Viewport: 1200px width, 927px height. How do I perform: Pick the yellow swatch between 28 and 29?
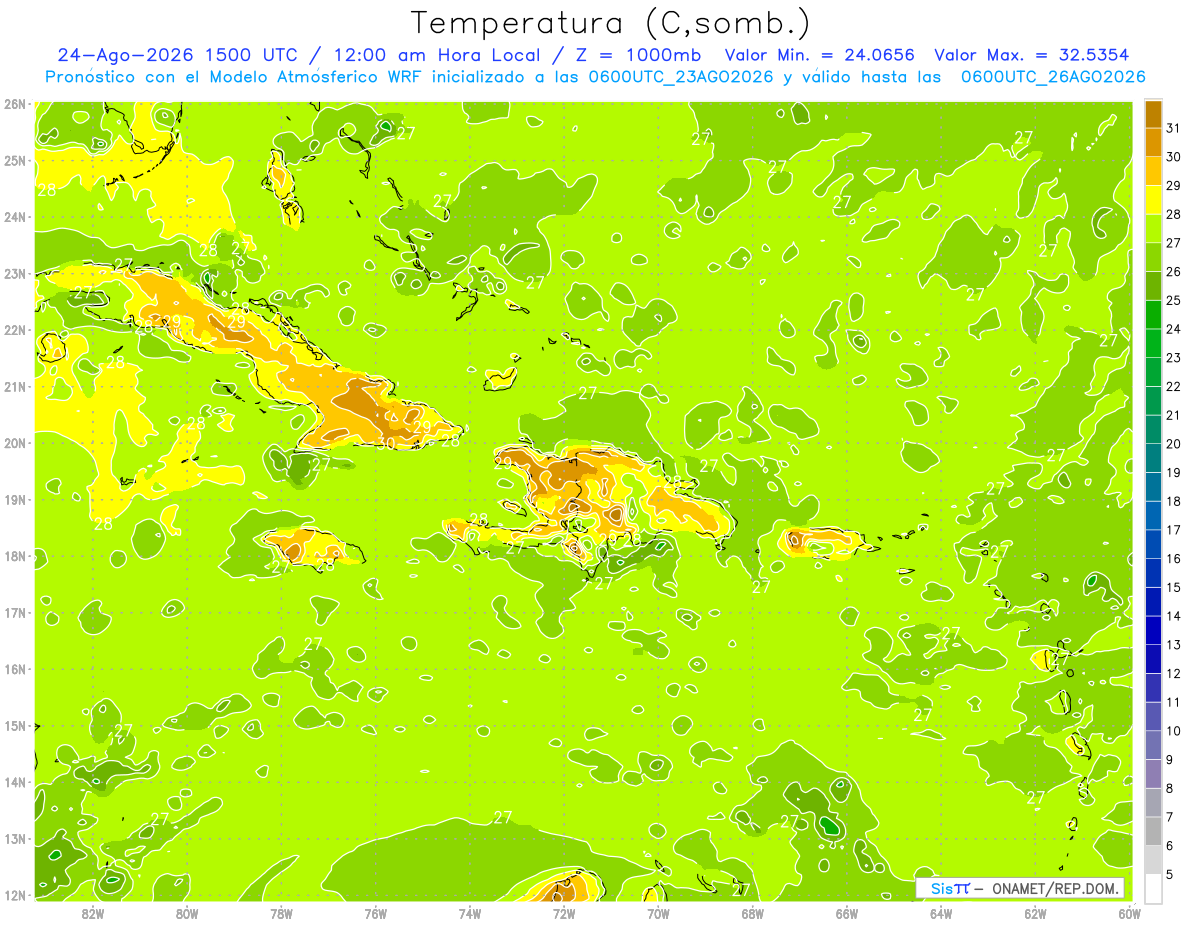[1153, 200]
